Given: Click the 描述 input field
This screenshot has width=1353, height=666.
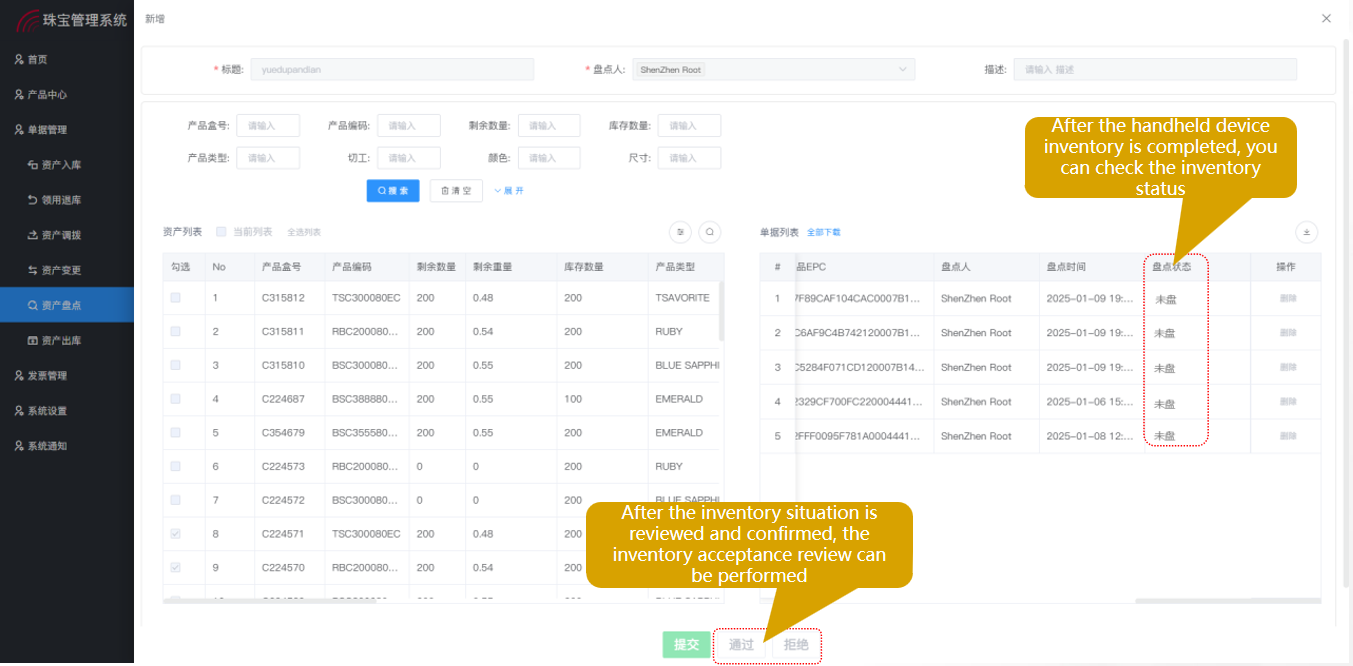Looking at the screenshot, I should tap(1154, 69).
